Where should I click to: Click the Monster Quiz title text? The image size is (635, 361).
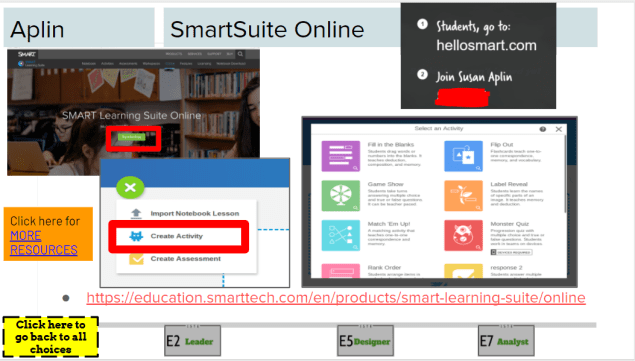coord(509,224)
